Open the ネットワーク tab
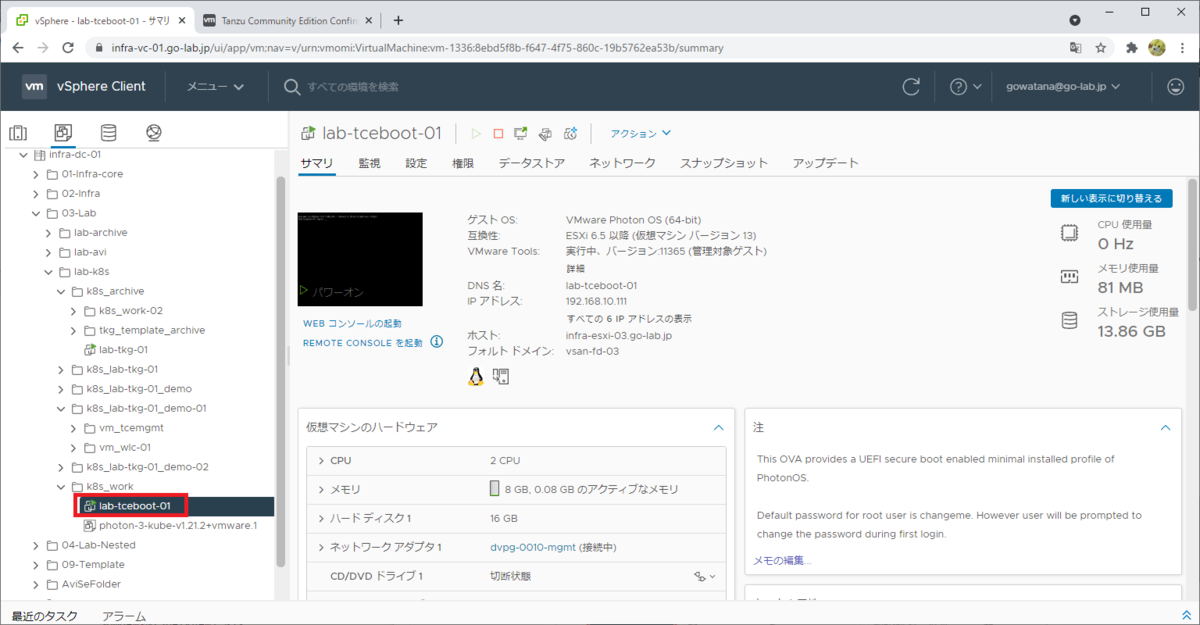This screenshot has width=1200, height=625. click(622, 163)
